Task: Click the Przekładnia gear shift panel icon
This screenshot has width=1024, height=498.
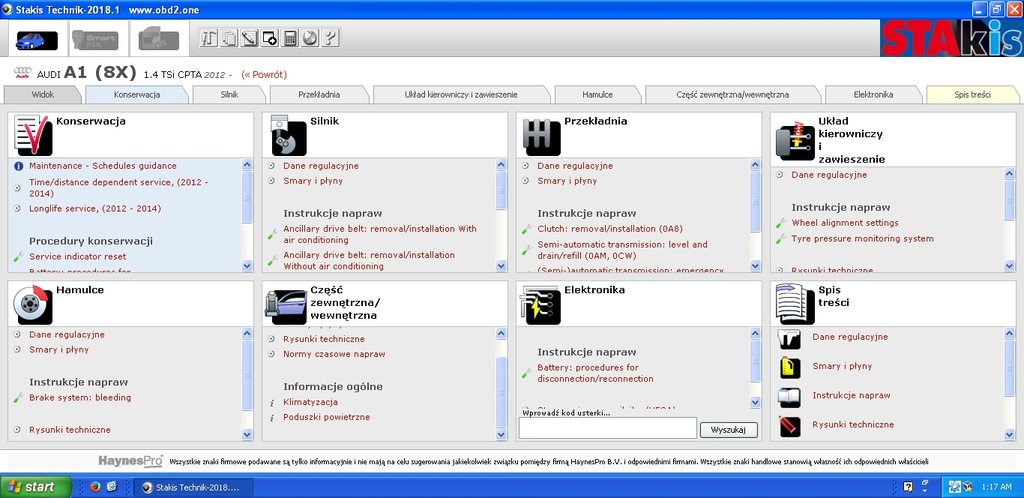Action: (x=542, y=137)
